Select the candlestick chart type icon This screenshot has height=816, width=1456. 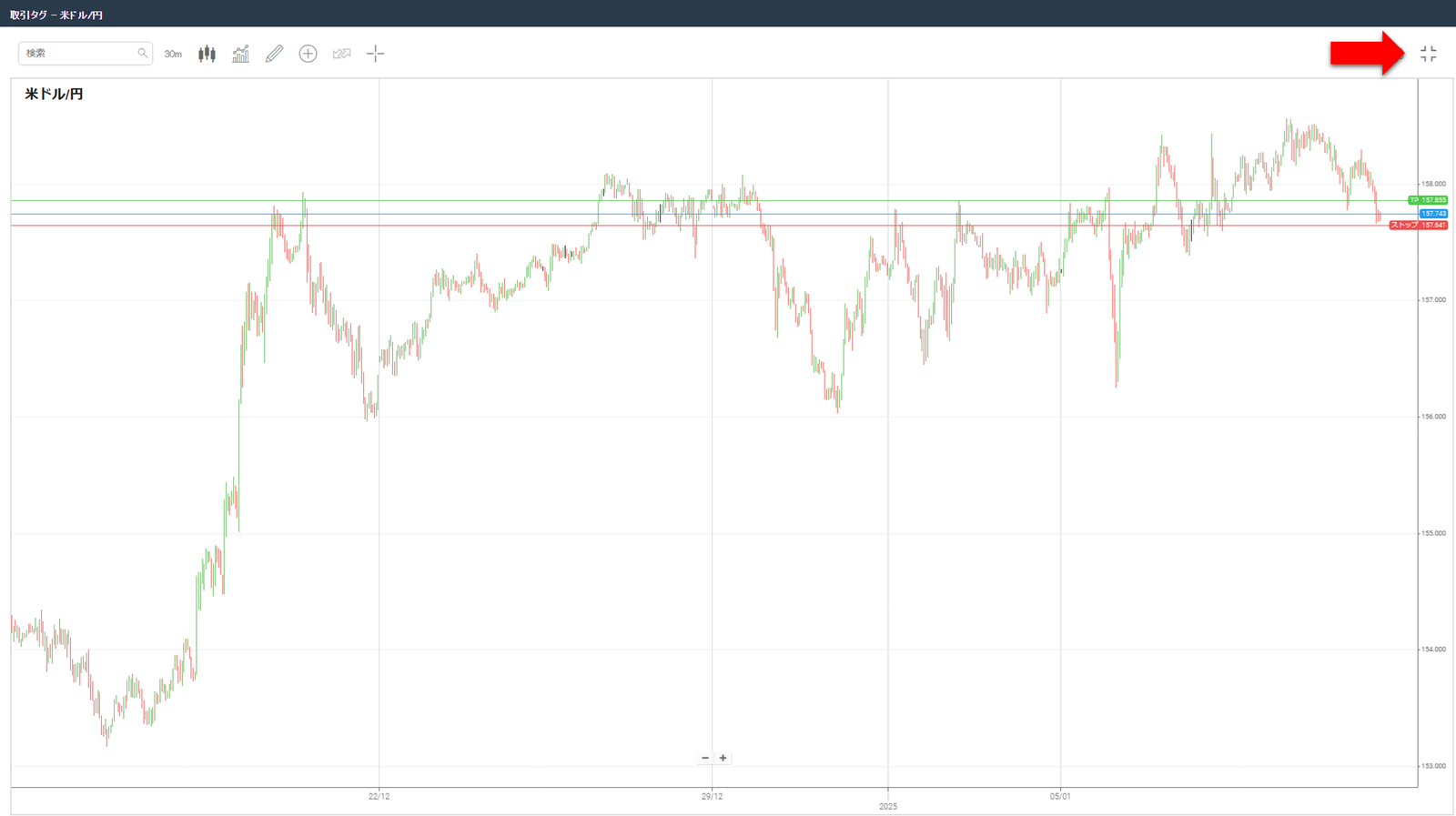tap(207, 54)
